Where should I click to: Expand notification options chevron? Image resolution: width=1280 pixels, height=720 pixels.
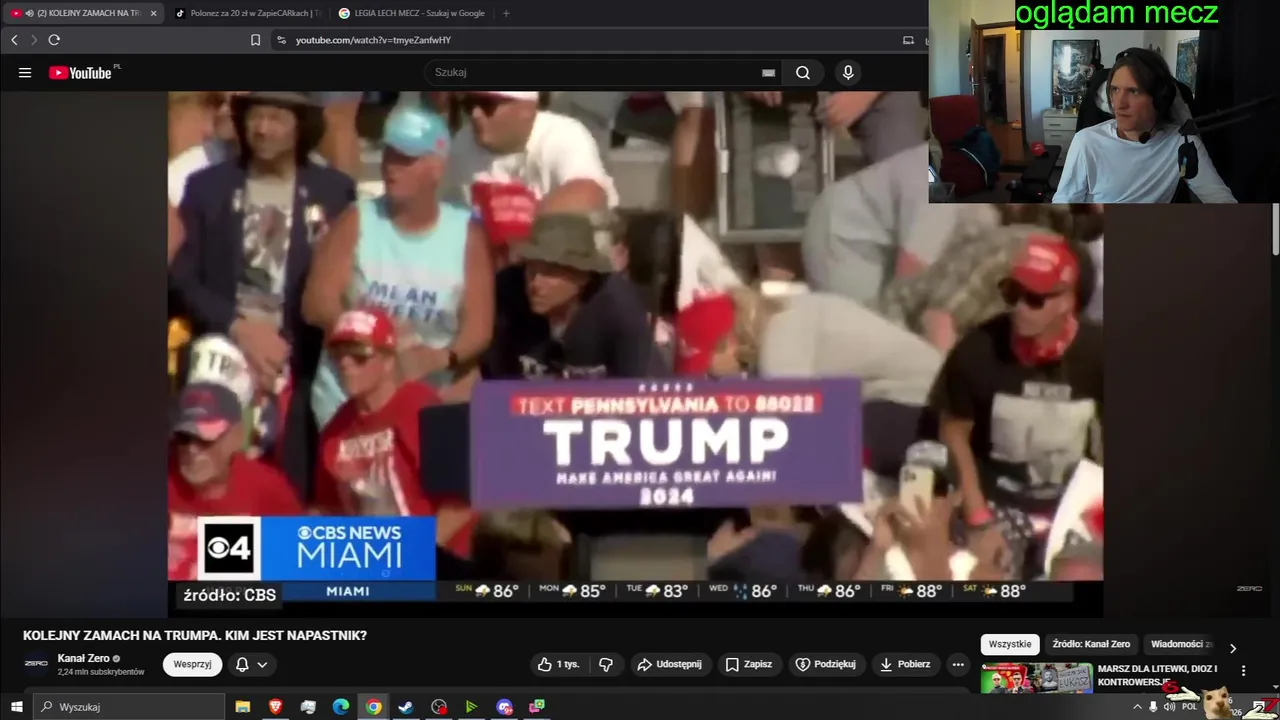tap(262, 664)
